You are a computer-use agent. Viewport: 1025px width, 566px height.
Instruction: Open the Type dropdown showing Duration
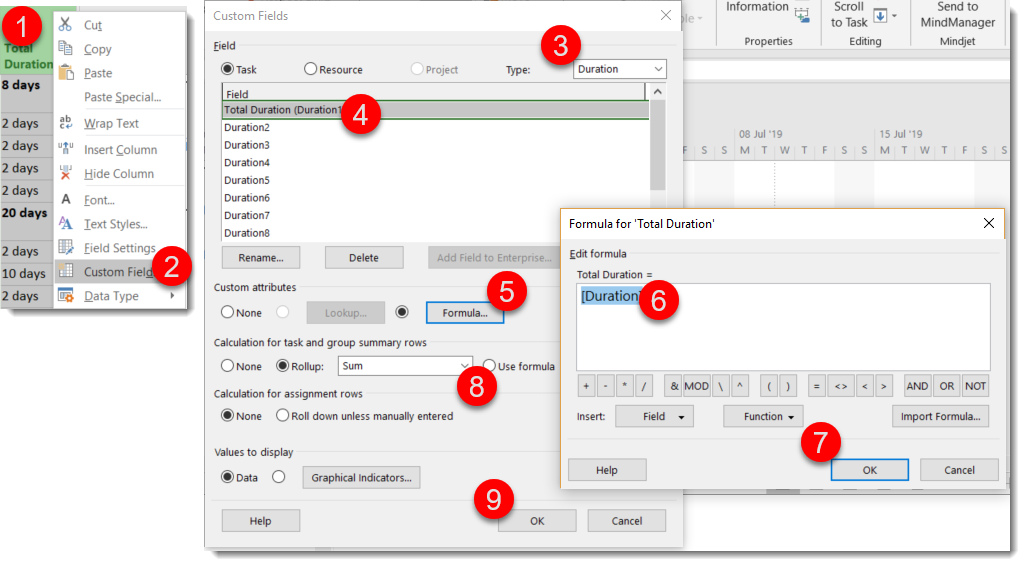click(620, 69)
